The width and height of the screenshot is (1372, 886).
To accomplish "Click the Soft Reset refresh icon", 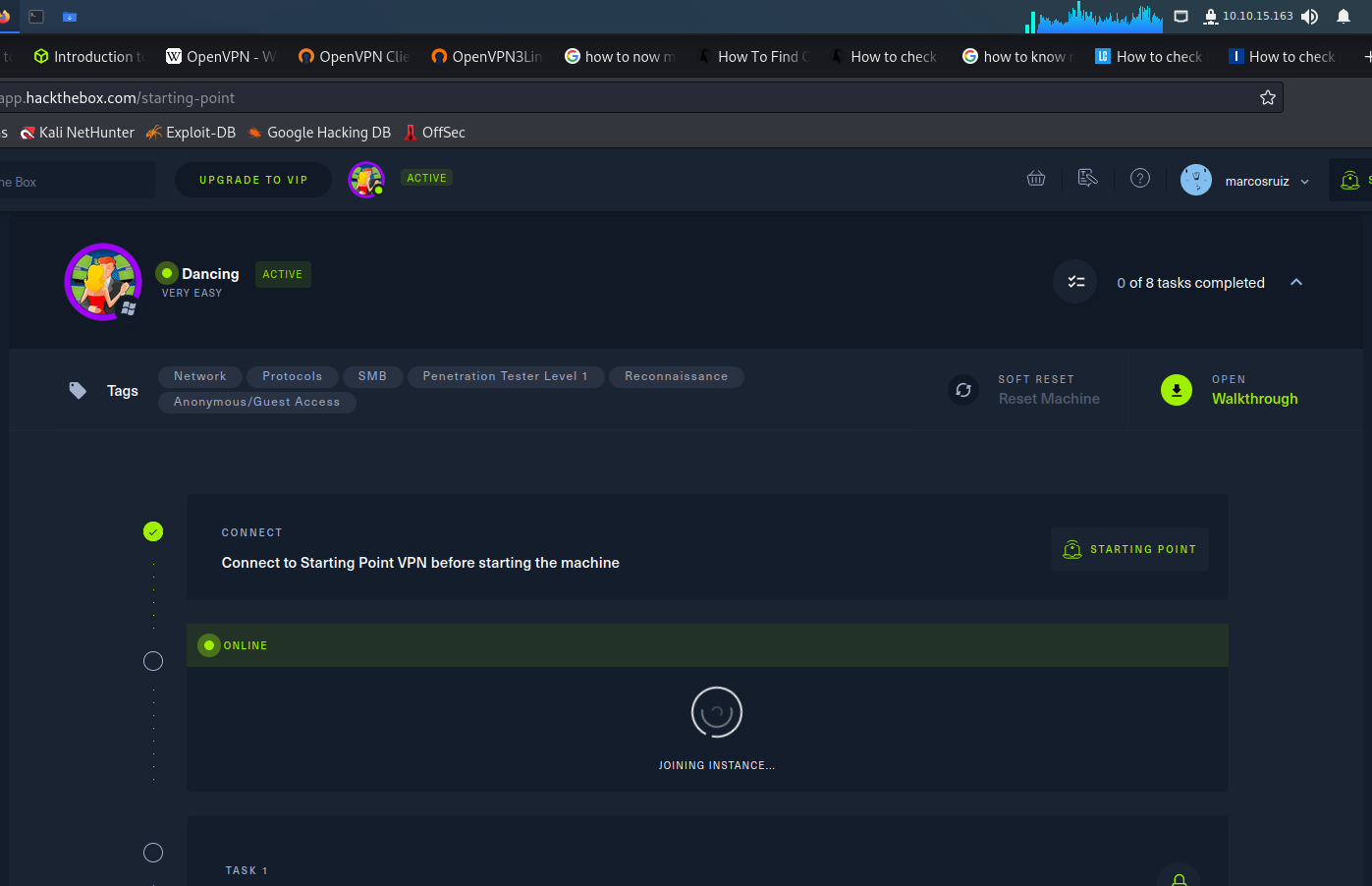I will pyautogui.click(x=963, y=390).
